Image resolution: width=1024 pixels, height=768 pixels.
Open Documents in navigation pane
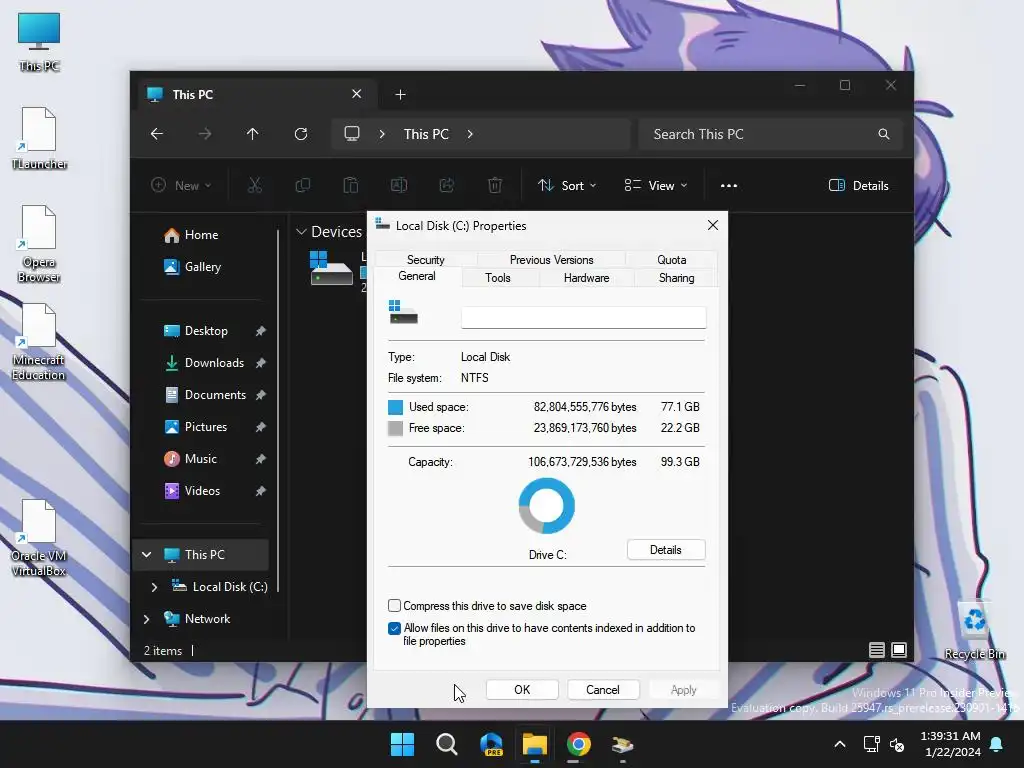[x=215, y=394]
